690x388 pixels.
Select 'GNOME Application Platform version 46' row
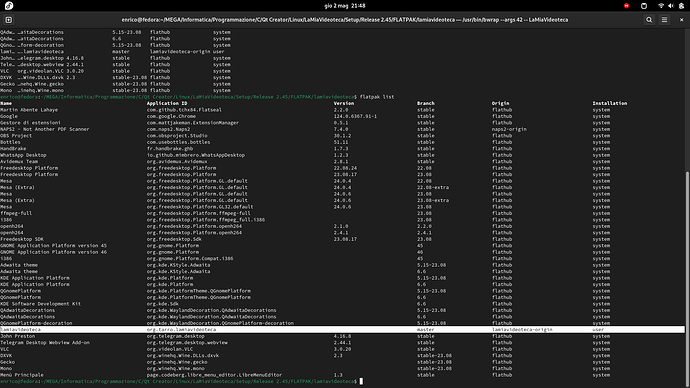53,252
